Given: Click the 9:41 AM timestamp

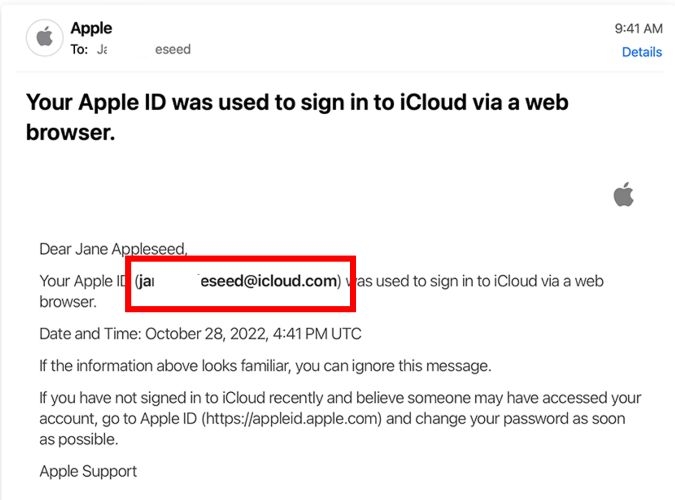Looking at the screenshot, I should (638, 29).
